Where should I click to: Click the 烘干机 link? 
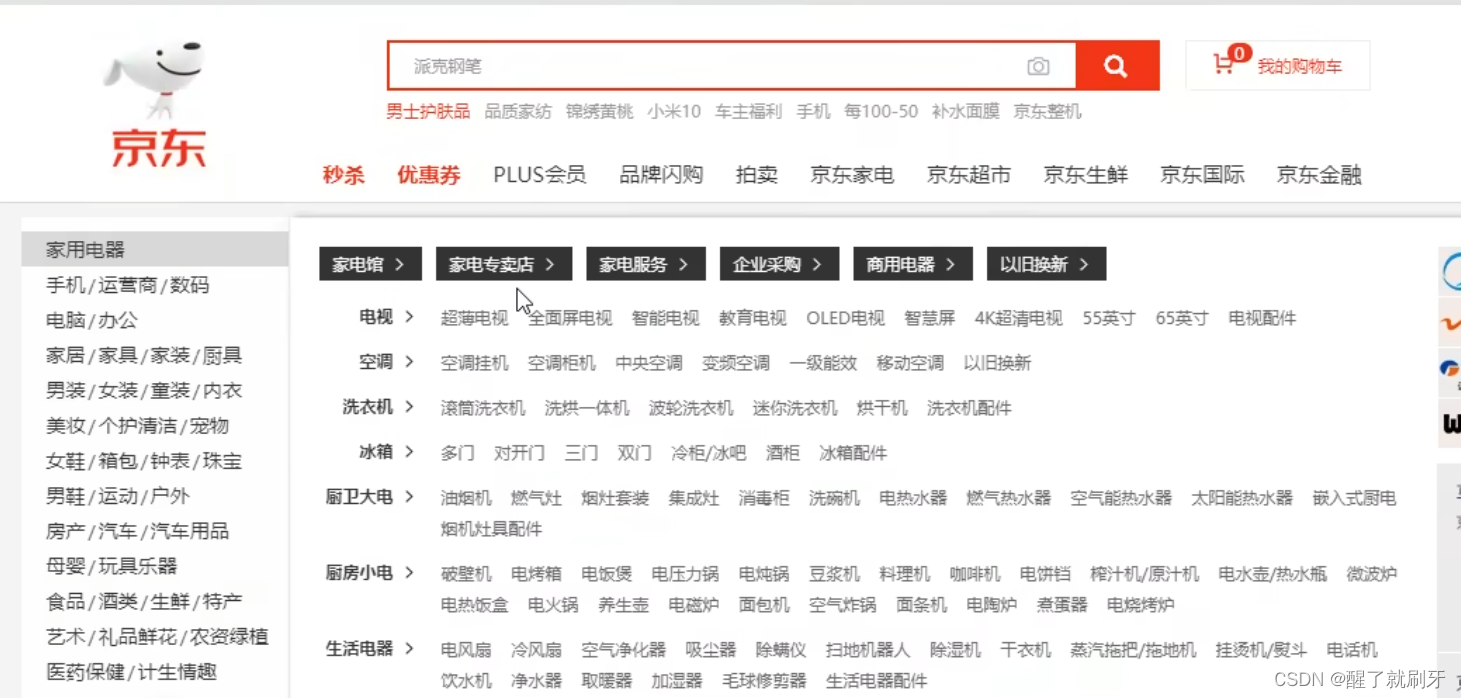(x=882, y=408)
